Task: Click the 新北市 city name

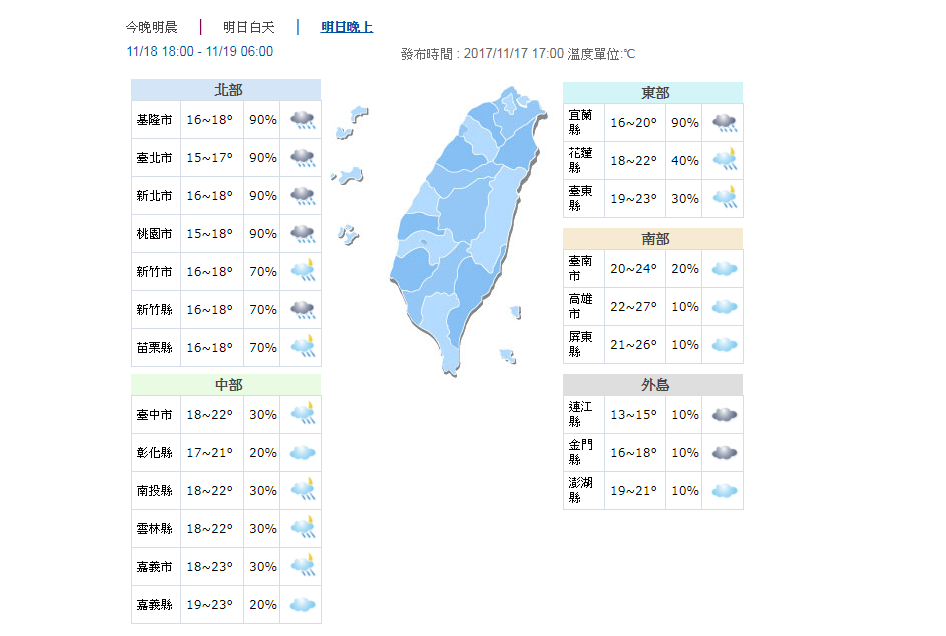Action: pyautogui.click(x=154, y=196)
